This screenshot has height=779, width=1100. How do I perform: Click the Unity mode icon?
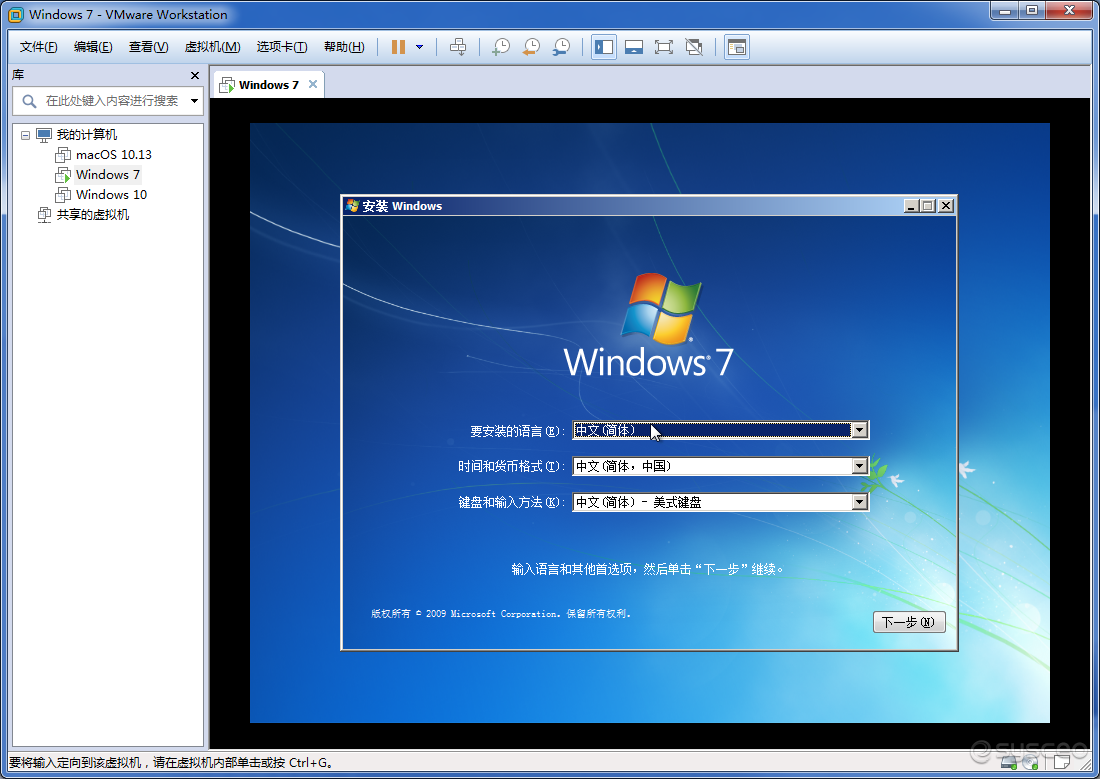coord(694,47)
